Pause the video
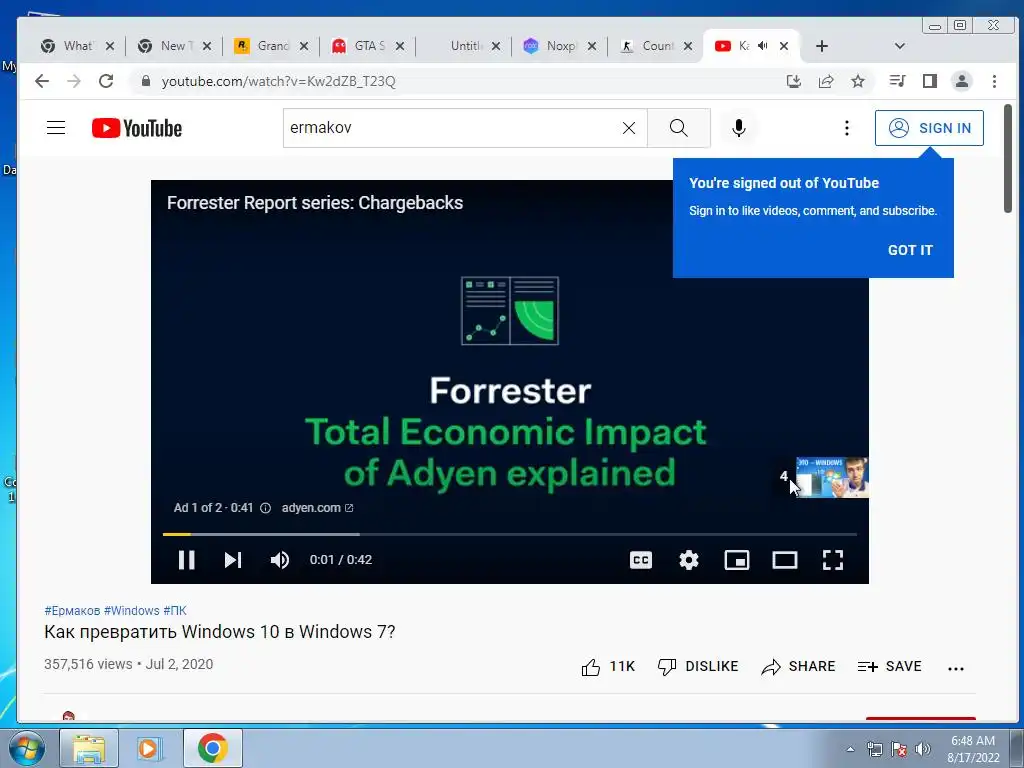The height and width of the screenshot is (768, 1024). 187,560
